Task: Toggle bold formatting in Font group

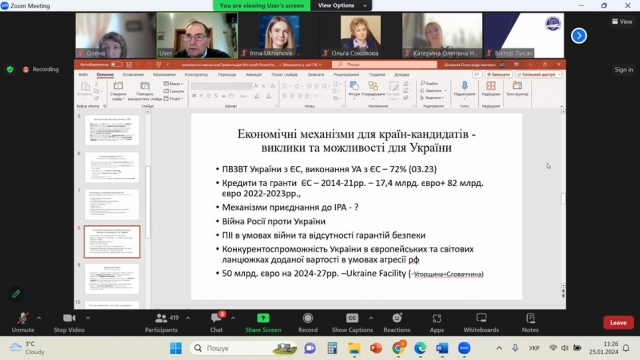Action: (x=194, y=96)
